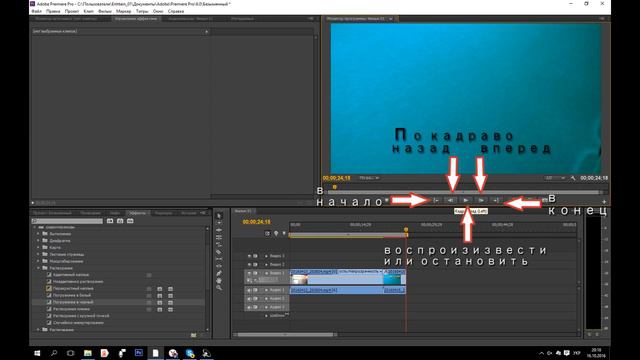
Task: Click the timeline horizontal scrollbar
Action: coord(285,335)
